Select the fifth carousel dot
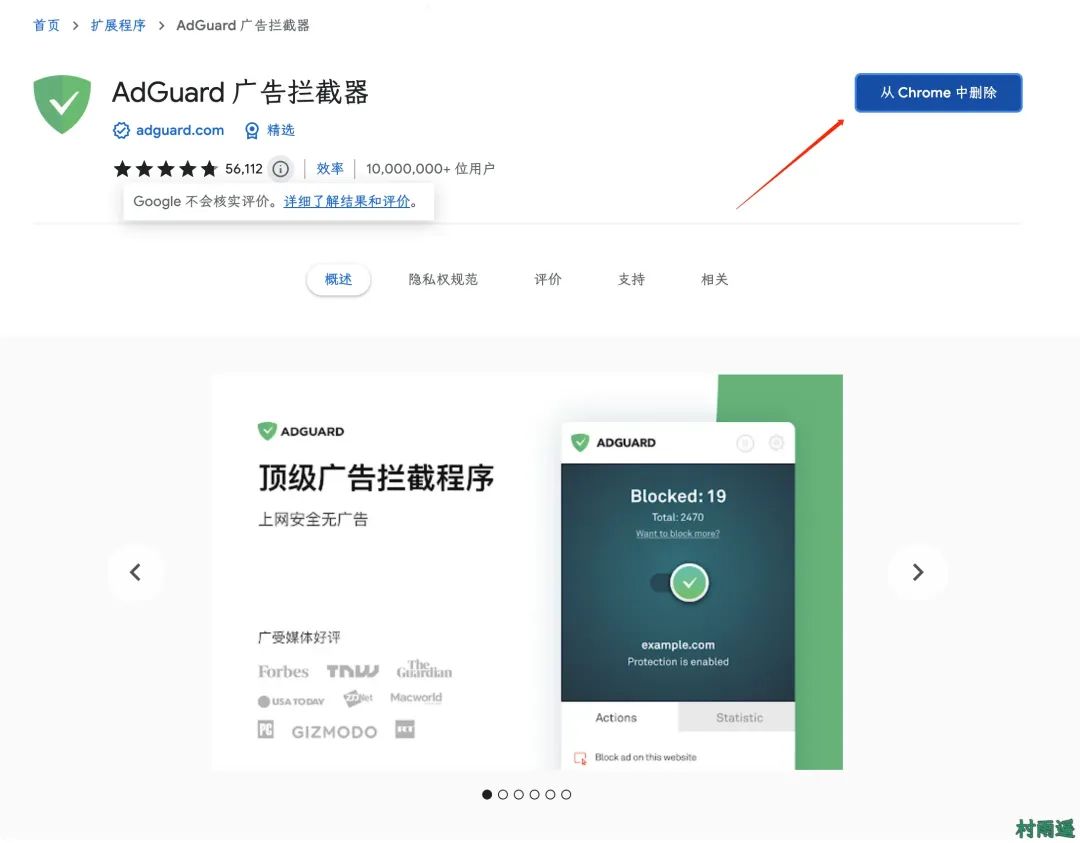This screenshot has height=843, width=1080. click(x=550, y=795)
